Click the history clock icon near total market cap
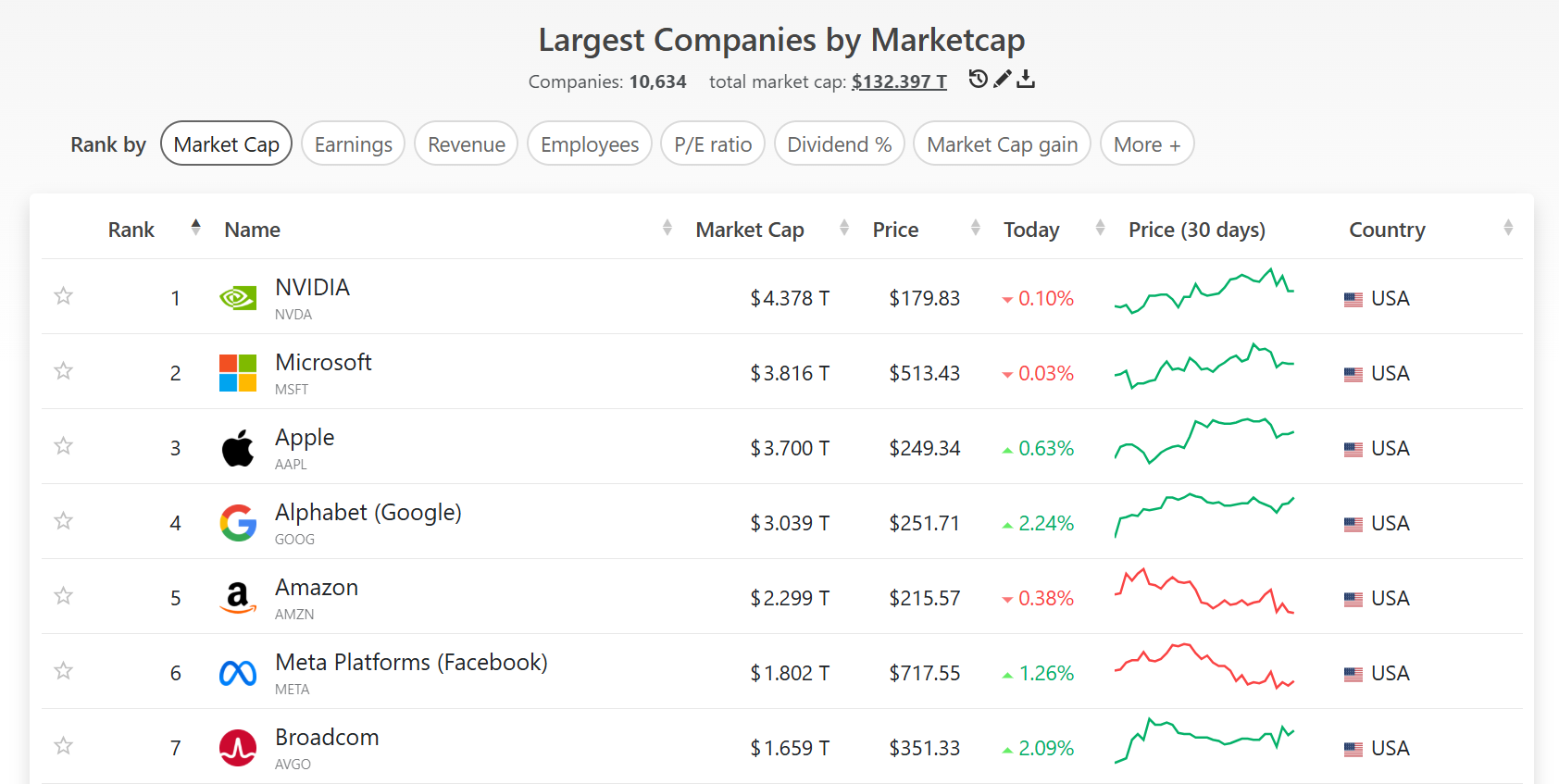The height and width of the screenshot is (784, 1559). 978,79
